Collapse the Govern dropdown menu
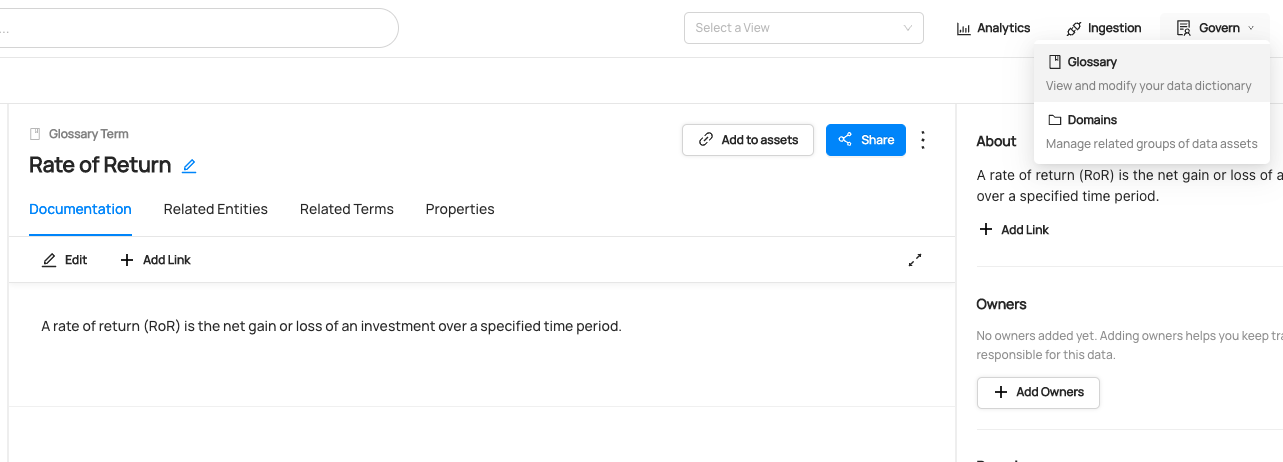This screenshot has width=1283, height=462. (x=1215, y=28)
